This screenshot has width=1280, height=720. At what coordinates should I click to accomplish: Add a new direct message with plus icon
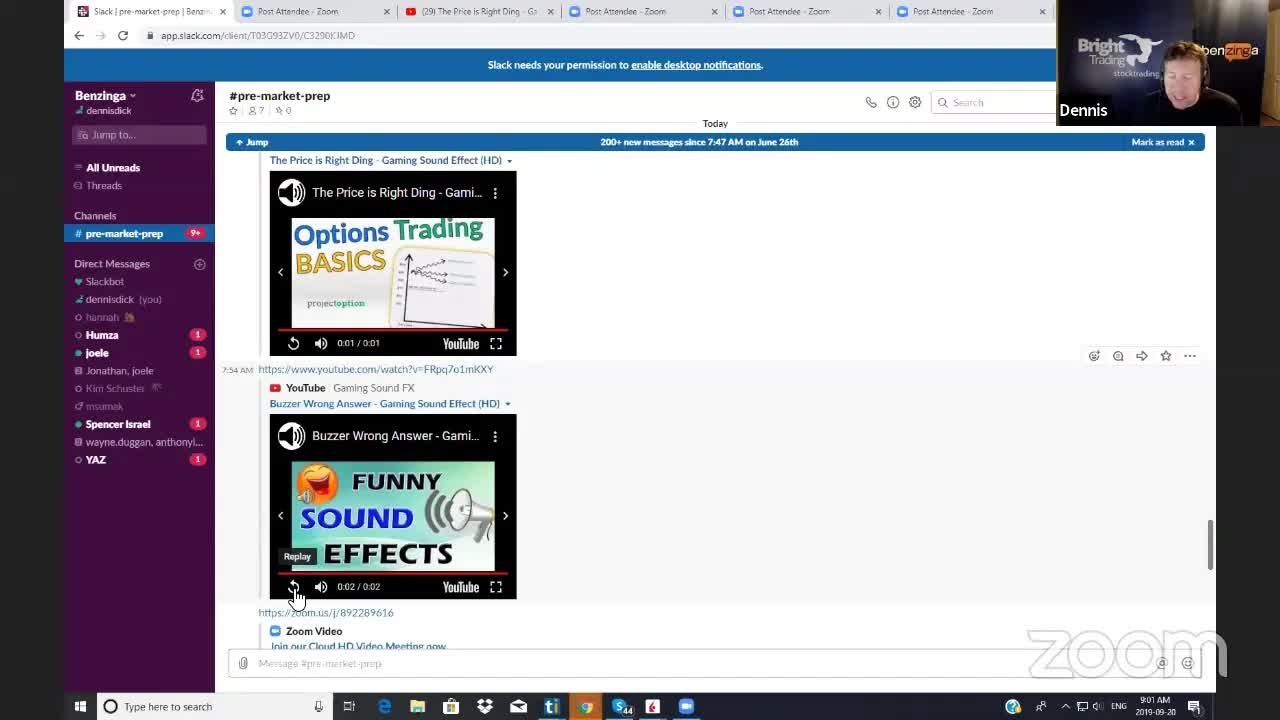coord(199,264)
